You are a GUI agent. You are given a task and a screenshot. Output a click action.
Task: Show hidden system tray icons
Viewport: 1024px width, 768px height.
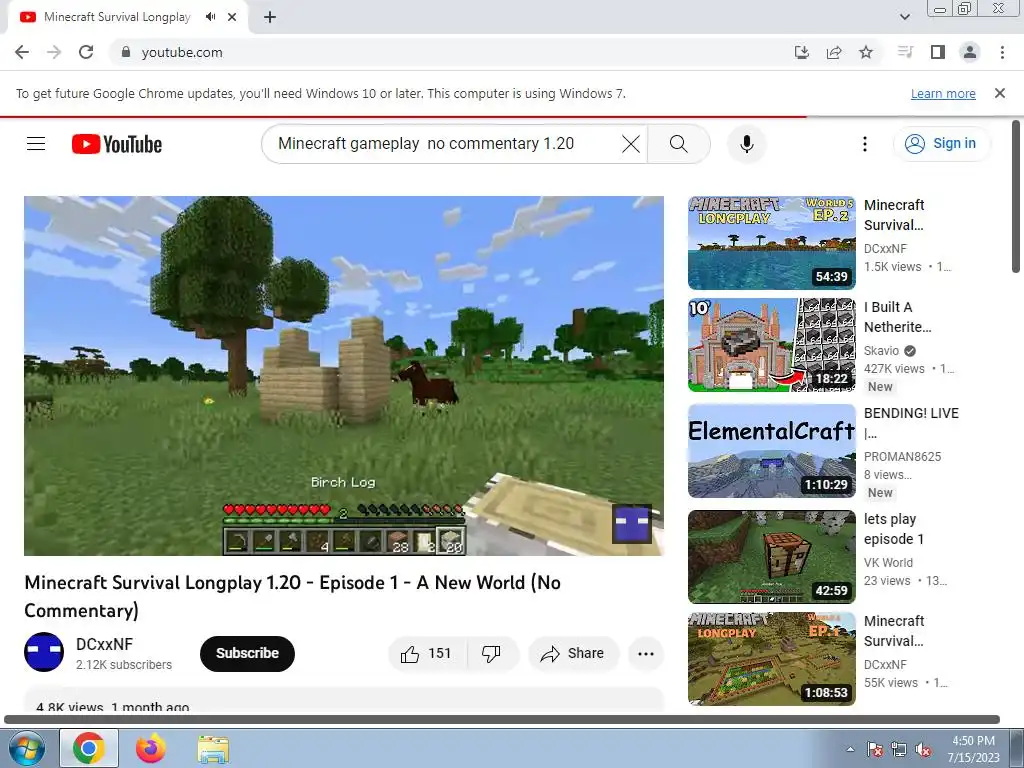(x=850, y=749)
